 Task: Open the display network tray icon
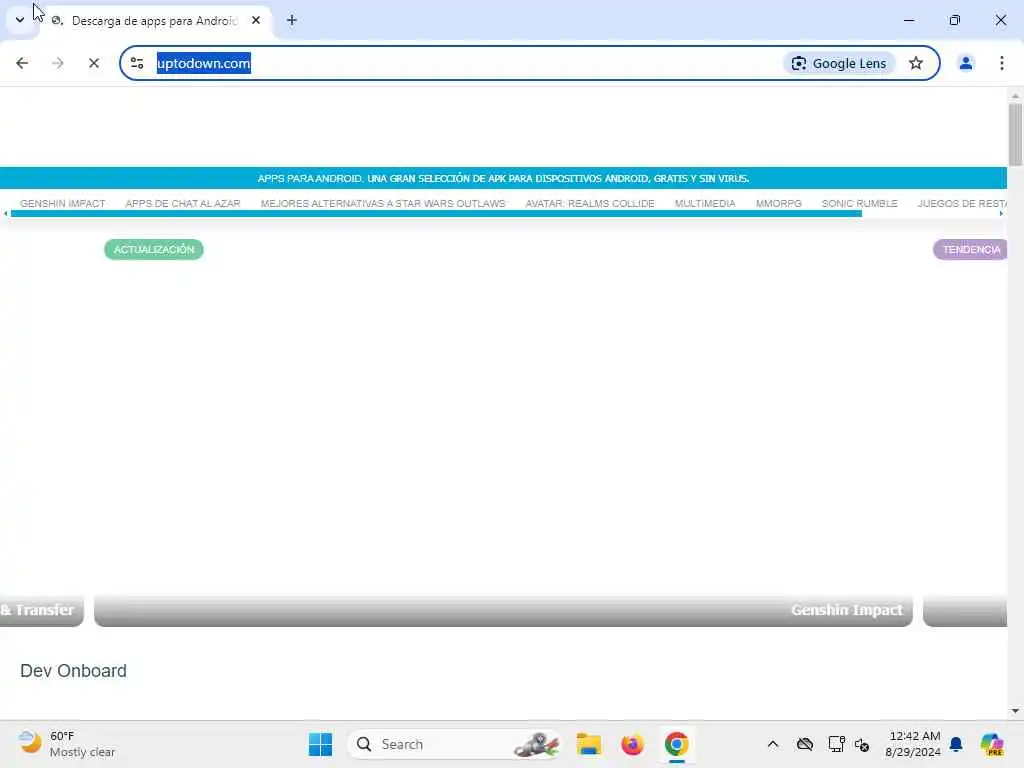[x=836, y=744]
